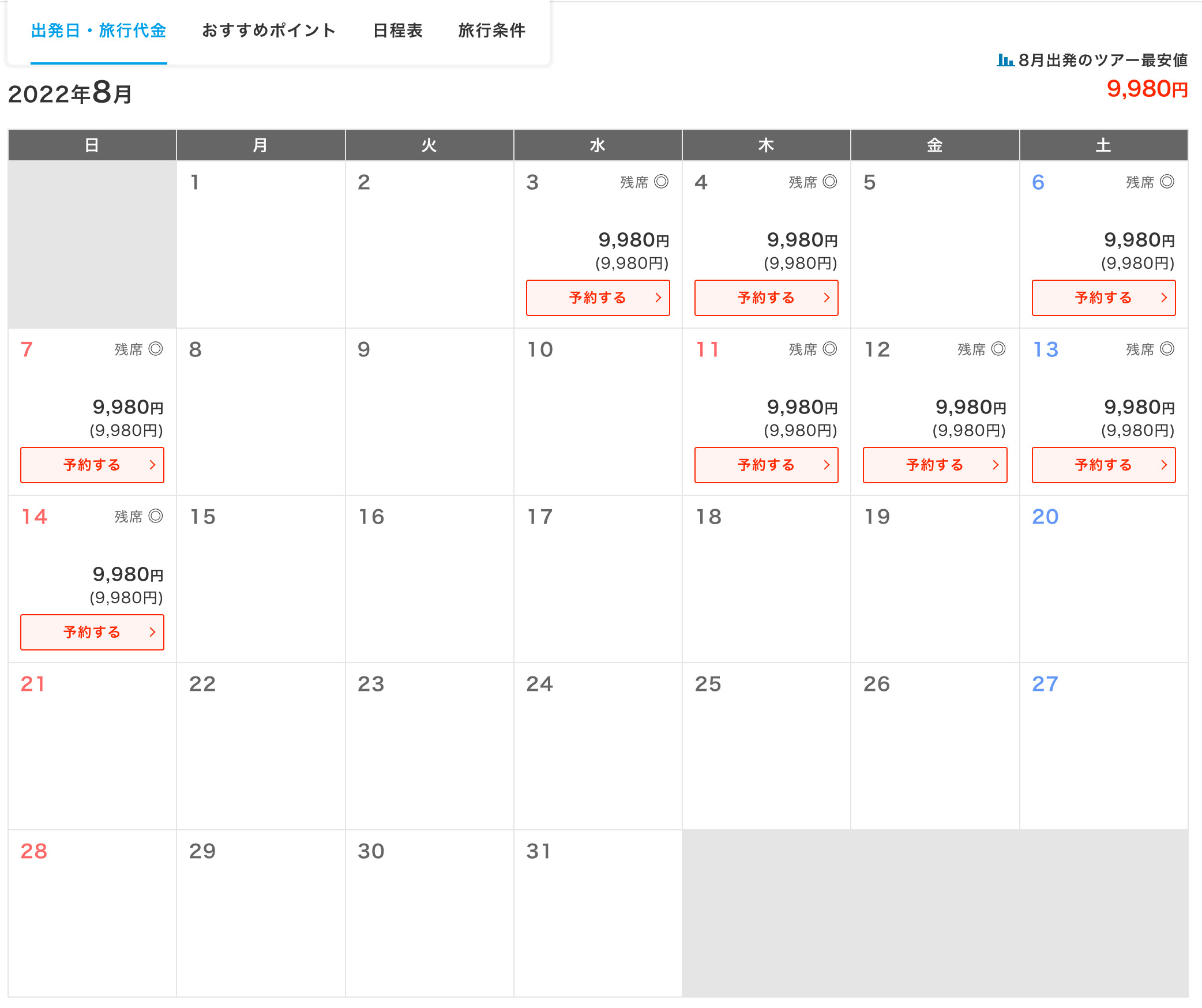This screenshot has width=1202, height=1008.
Task: Select the 旅行条件 tab
Action: (x=491, y=31)
